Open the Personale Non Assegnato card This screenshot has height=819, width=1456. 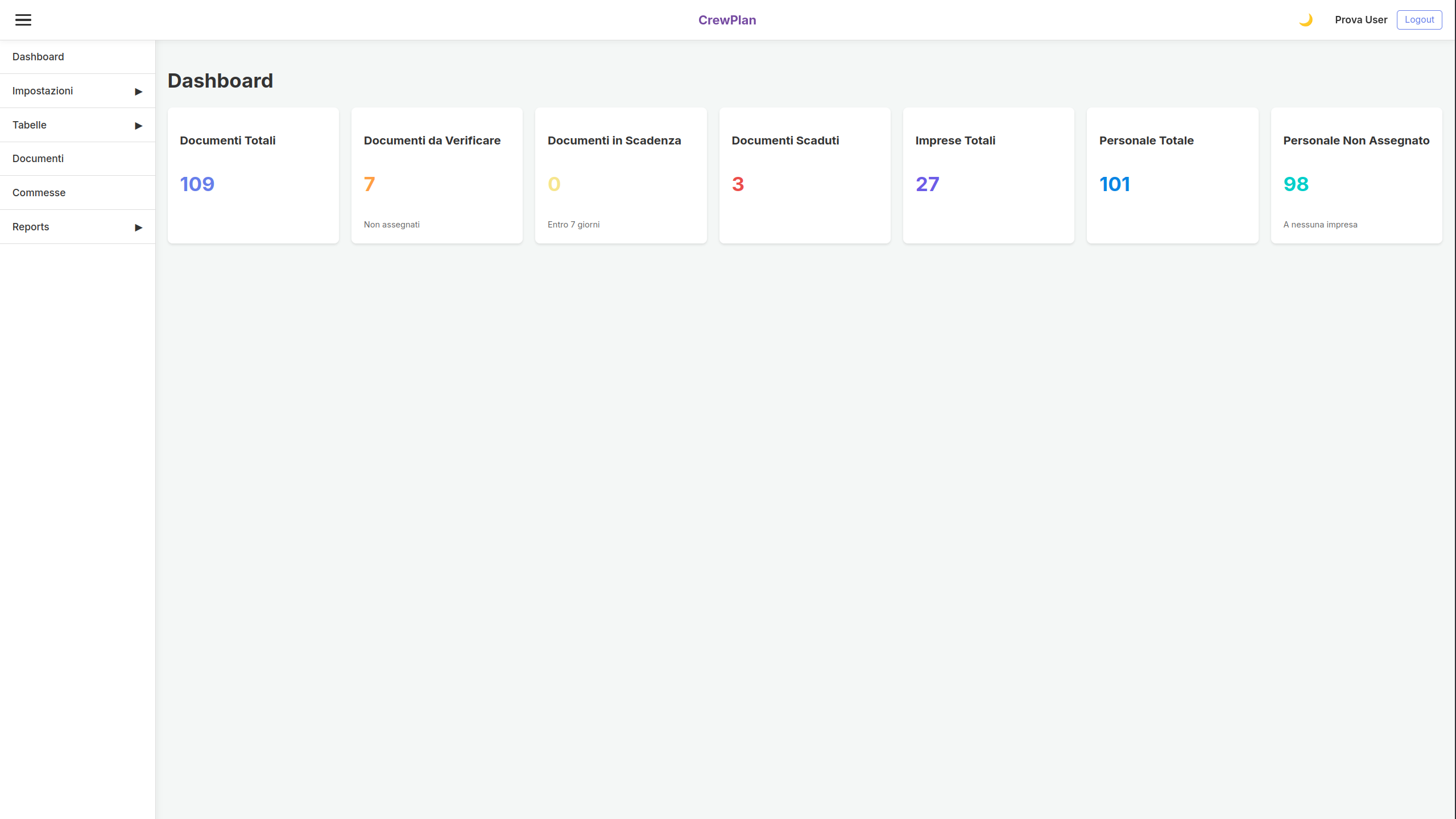(x=1356, y=175)
